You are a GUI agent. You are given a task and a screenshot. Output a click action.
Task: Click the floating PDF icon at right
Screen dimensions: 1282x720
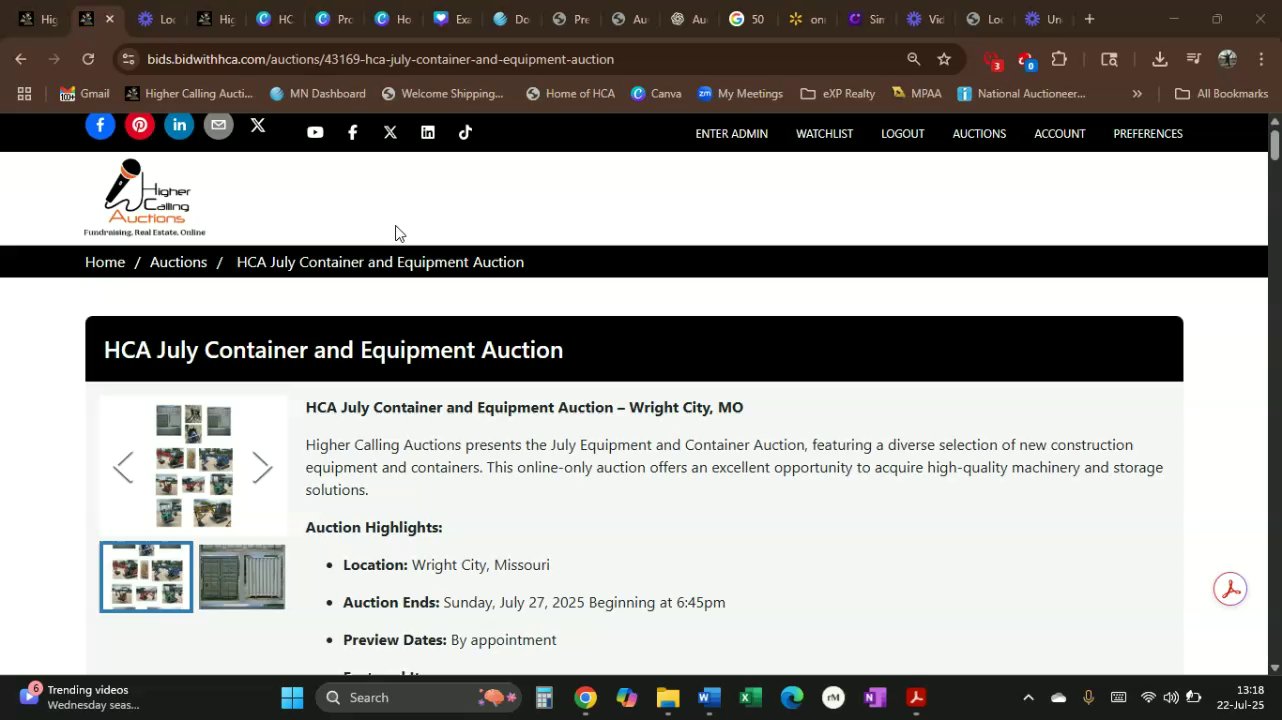1230,589
